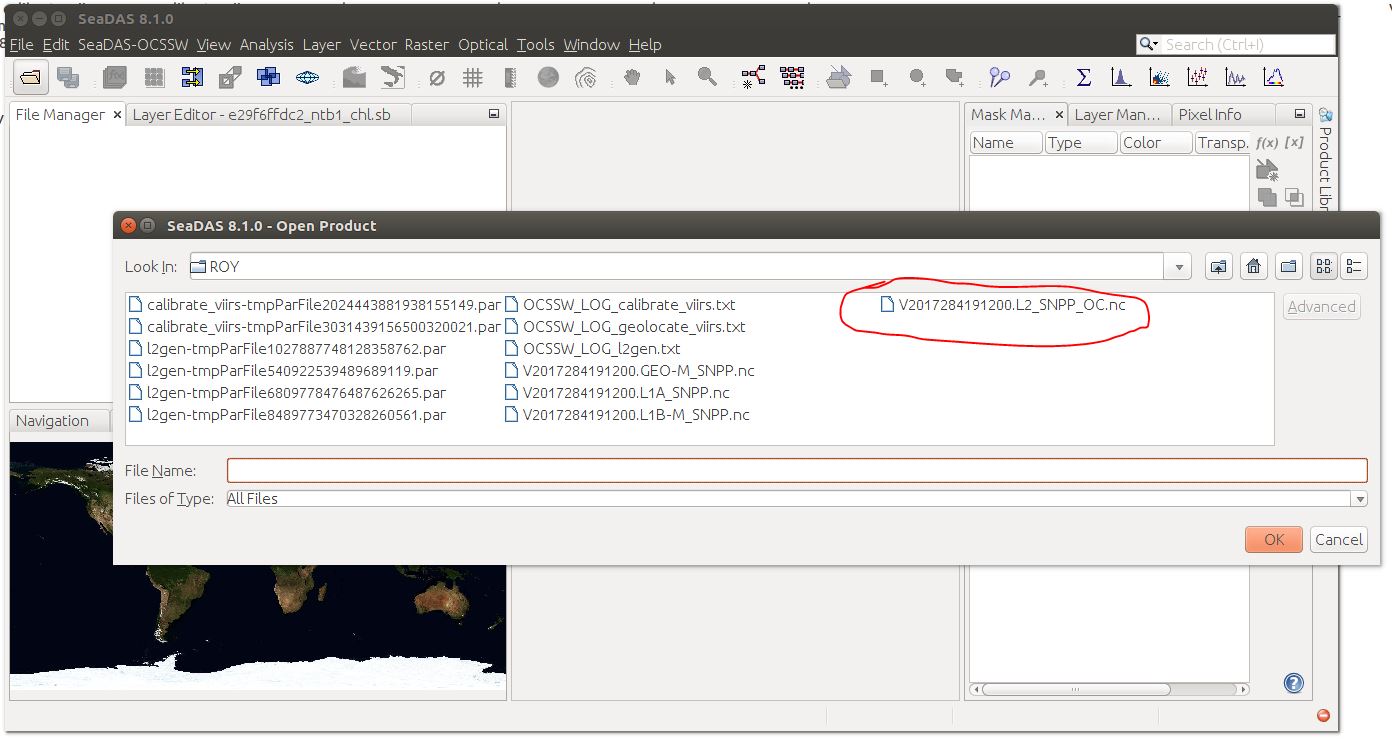
Task: Select the arrow selection tool
Action: tap(670, 77)
